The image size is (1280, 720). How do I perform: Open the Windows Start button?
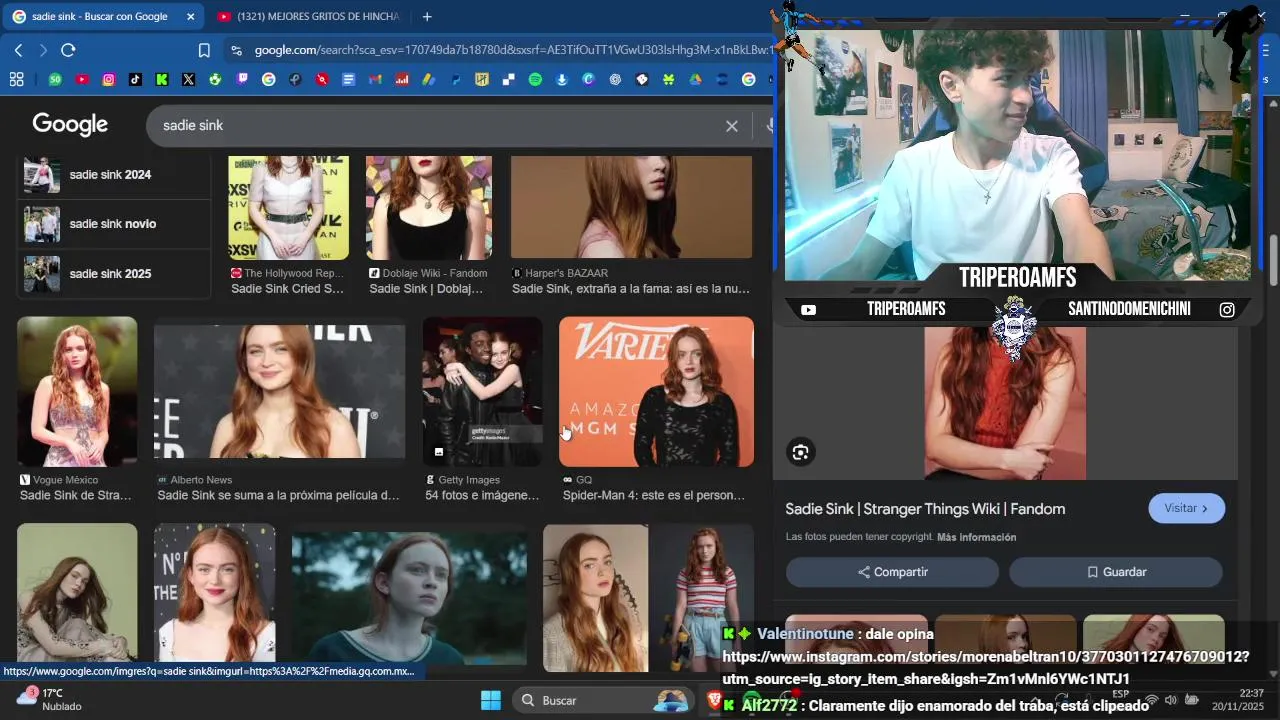coord(490,700)
